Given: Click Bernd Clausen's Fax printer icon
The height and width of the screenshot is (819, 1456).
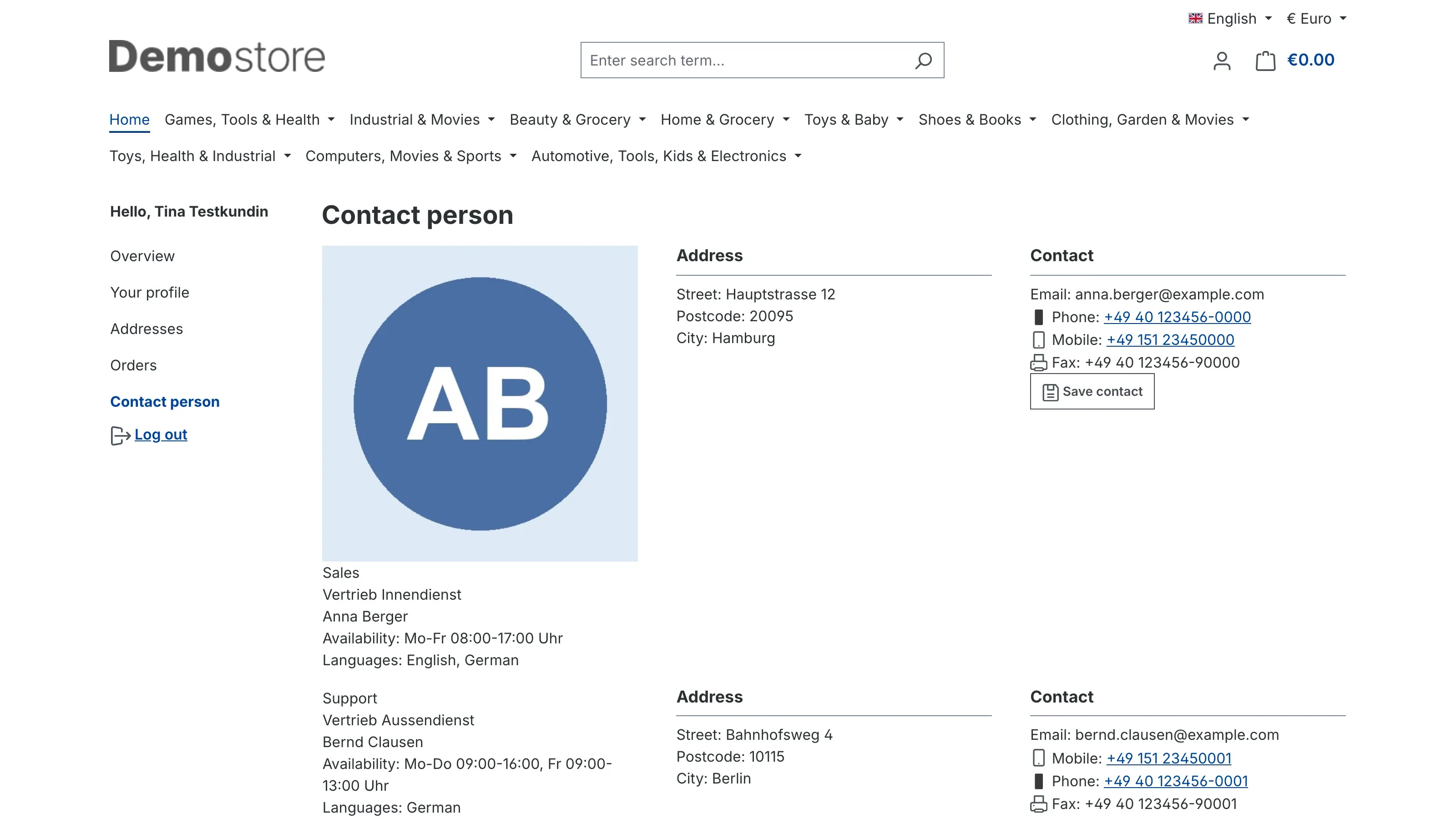Looking at the screenshot, I should click(1038, 804).
